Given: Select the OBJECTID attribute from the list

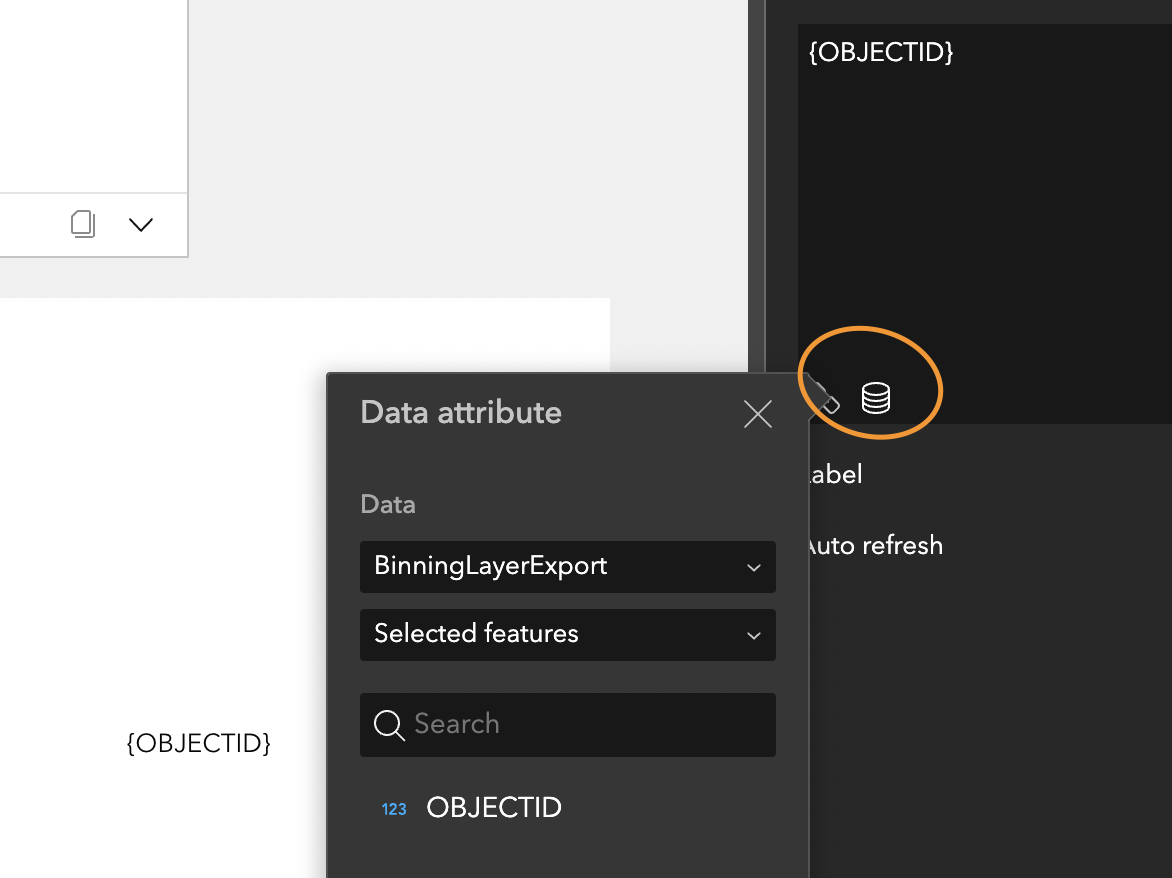Looking at the screenshot, I should point(494,808).
